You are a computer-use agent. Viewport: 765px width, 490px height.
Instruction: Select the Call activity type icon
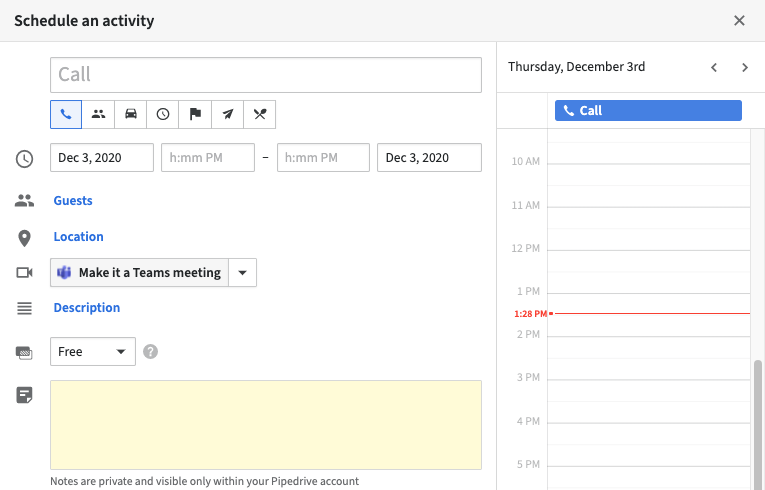(66, 114)
